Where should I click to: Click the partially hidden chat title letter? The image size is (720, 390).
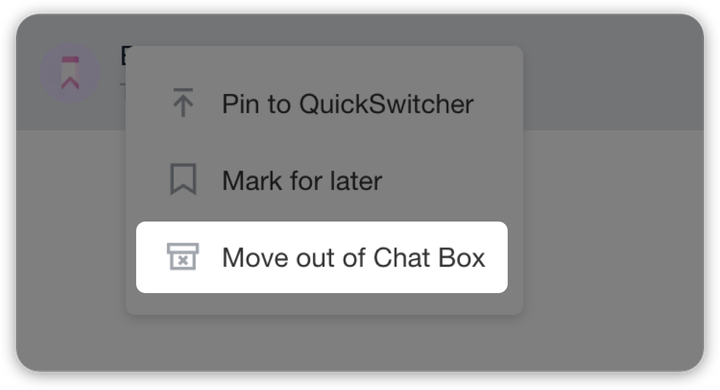click(123, 56)
